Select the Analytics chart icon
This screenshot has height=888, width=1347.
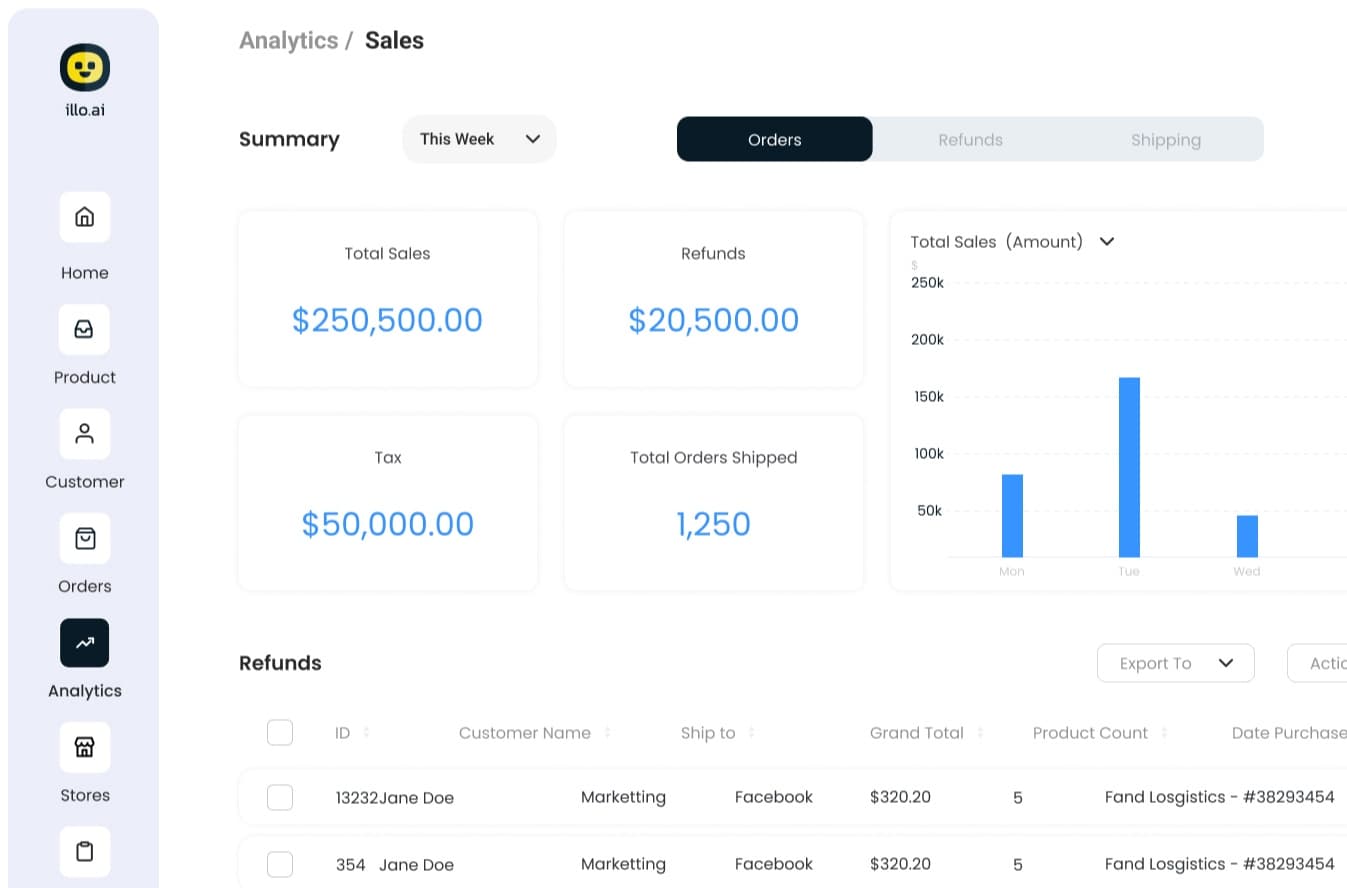[x=84, y=643]
